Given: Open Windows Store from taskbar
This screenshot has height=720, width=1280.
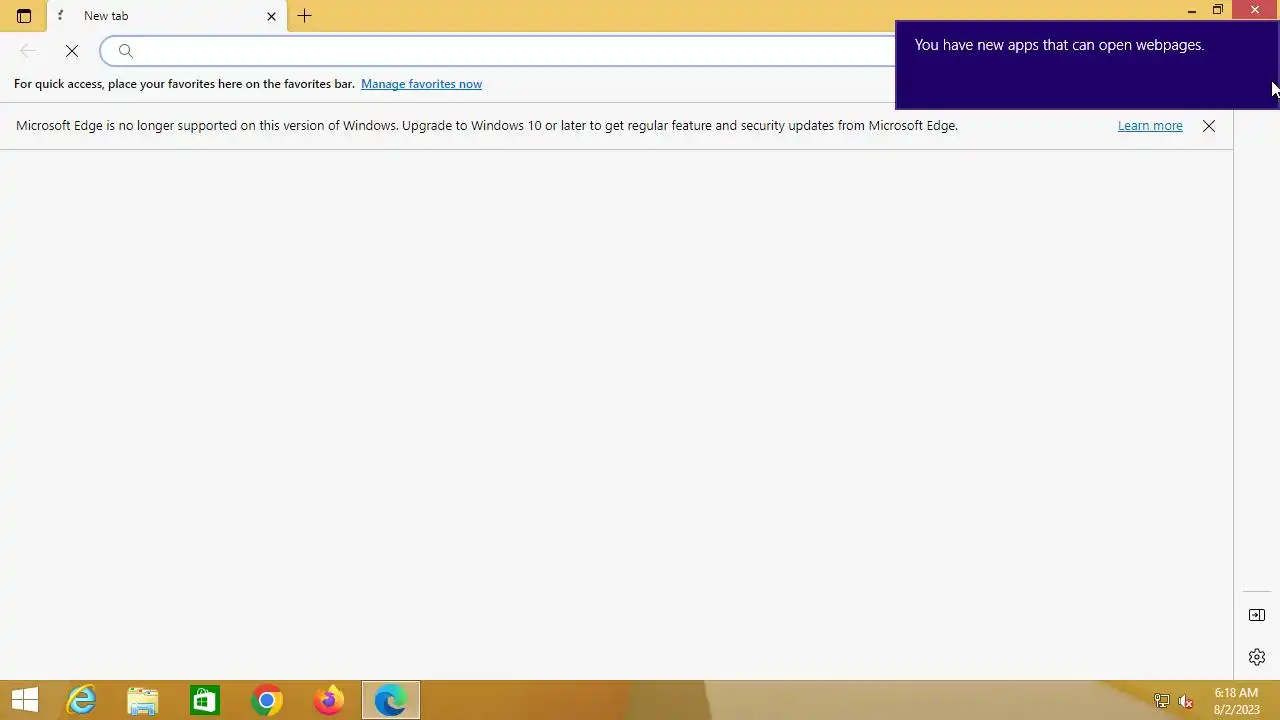Looking at the screenshot, I should (x=205, y=700).
